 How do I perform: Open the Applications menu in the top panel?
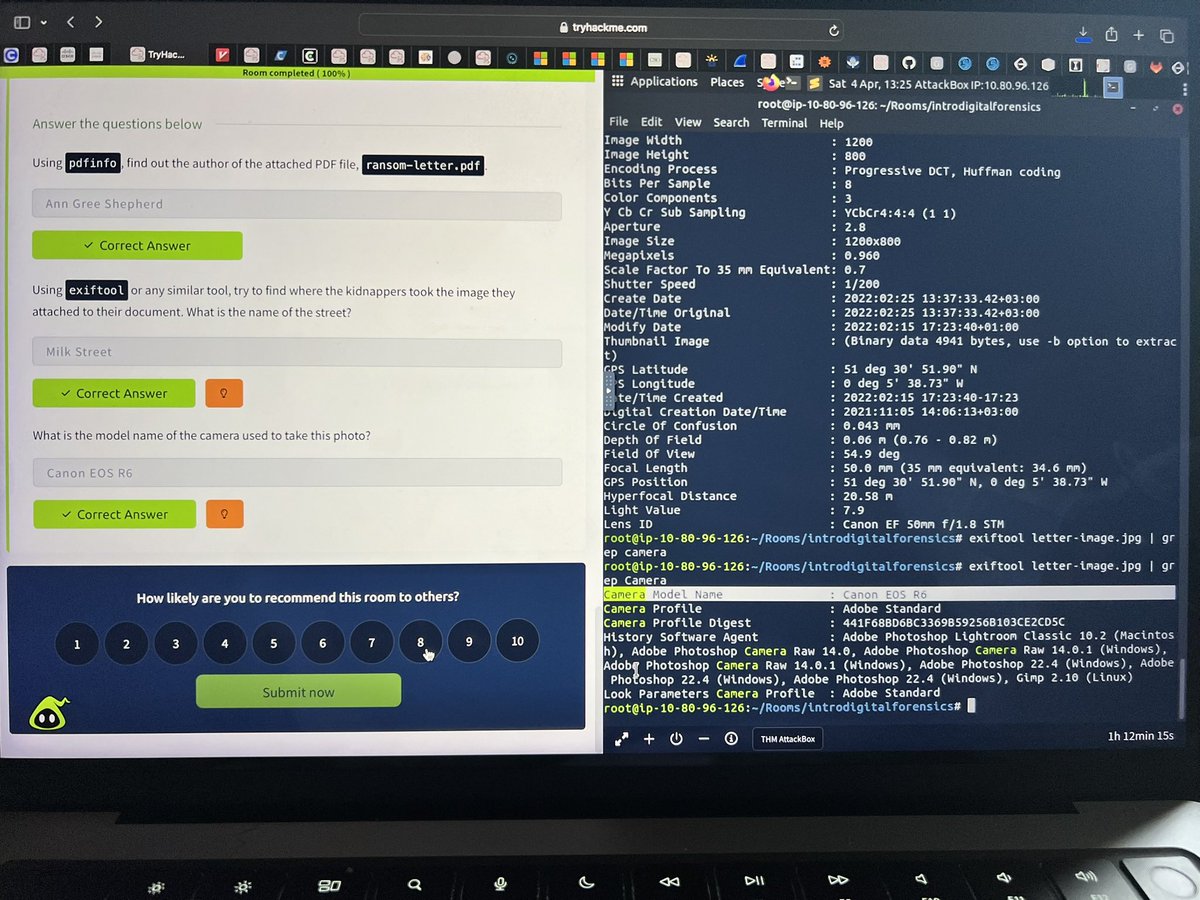pos(664,82)
